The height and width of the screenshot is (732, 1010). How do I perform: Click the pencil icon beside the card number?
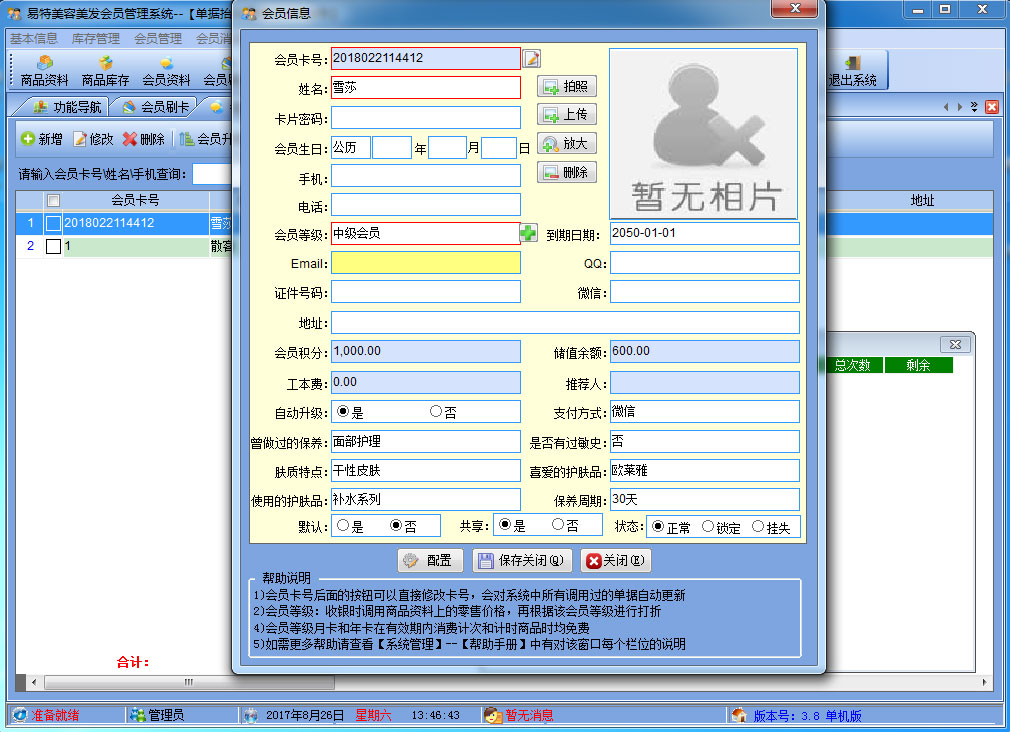[531, 58]
